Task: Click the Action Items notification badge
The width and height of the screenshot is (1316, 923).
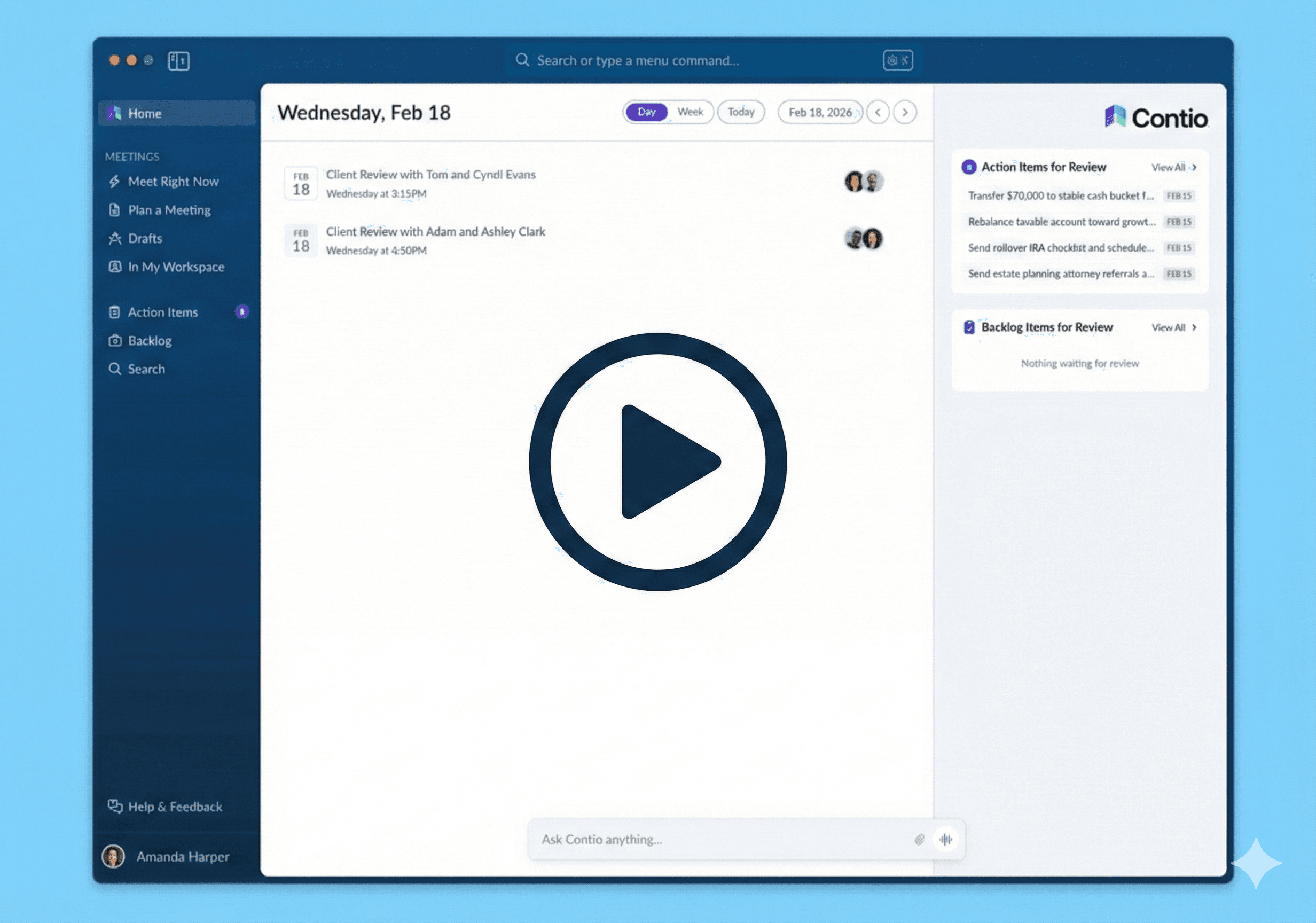Action: (x=242, y=312)
